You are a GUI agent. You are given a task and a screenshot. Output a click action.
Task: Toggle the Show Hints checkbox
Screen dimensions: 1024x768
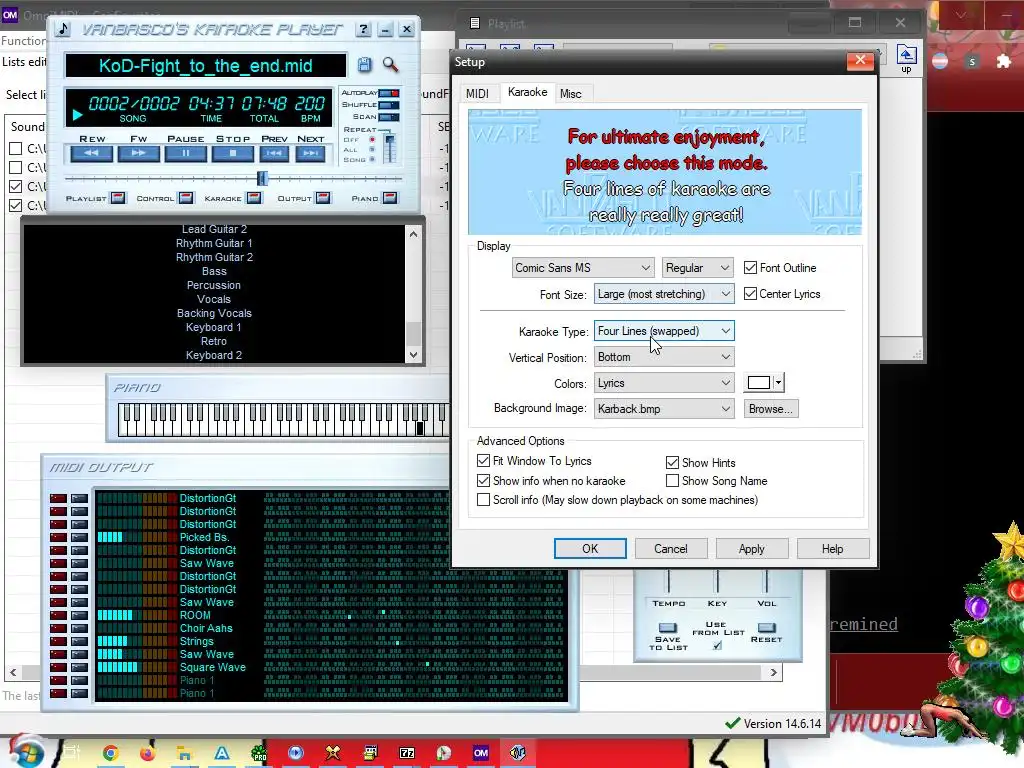point(672,462)
